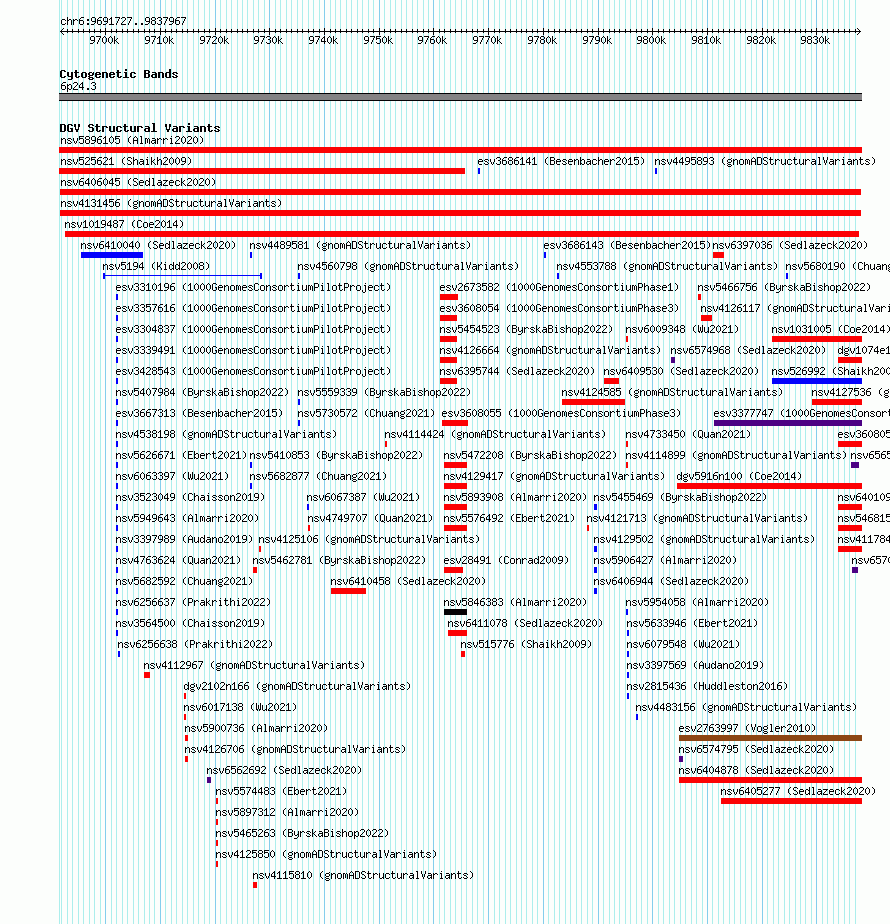Select the brown bar under esv2763997 (Vogler2010)
Image resolution: width=890 pixels, height=924 pixels.
click(x=770, y=738)
